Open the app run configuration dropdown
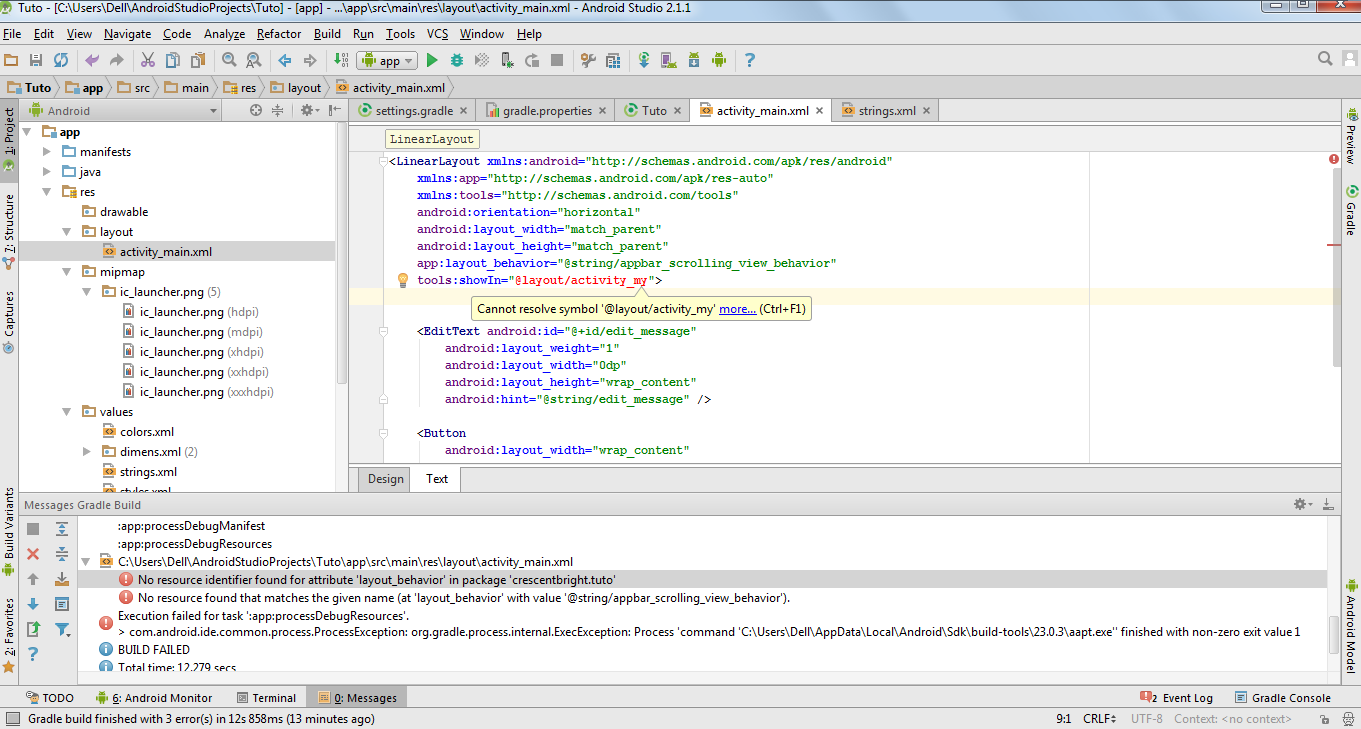The image size is (1361, 729). (387, 60)
